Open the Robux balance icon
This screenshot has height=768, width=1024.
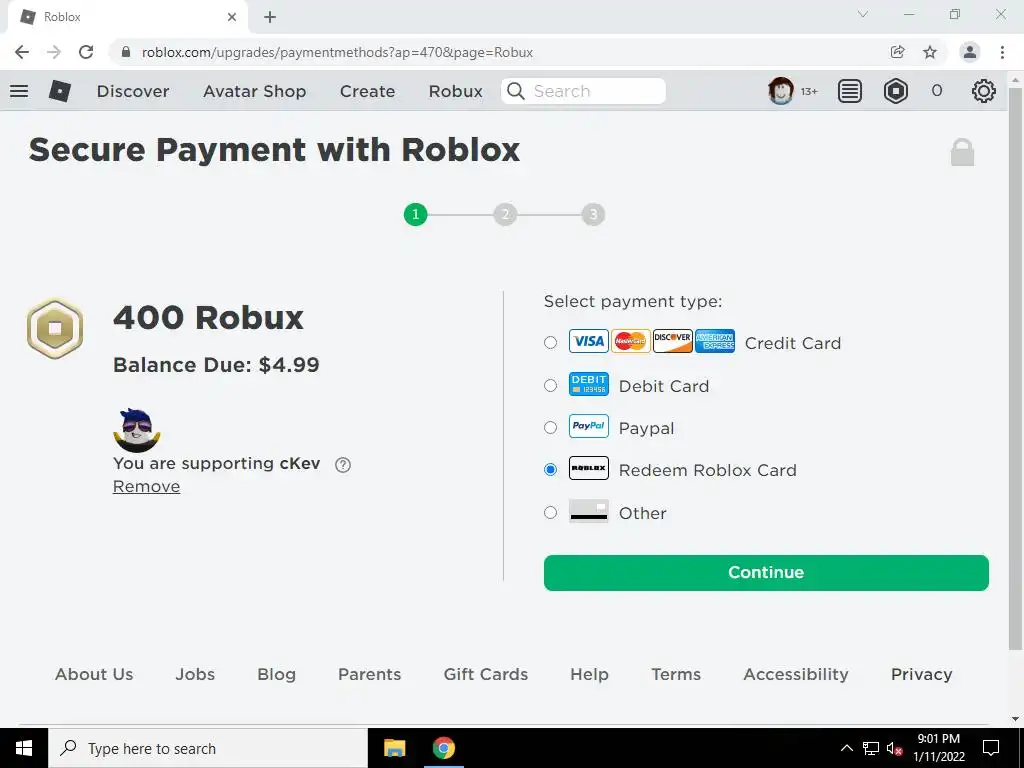(896, 91)
